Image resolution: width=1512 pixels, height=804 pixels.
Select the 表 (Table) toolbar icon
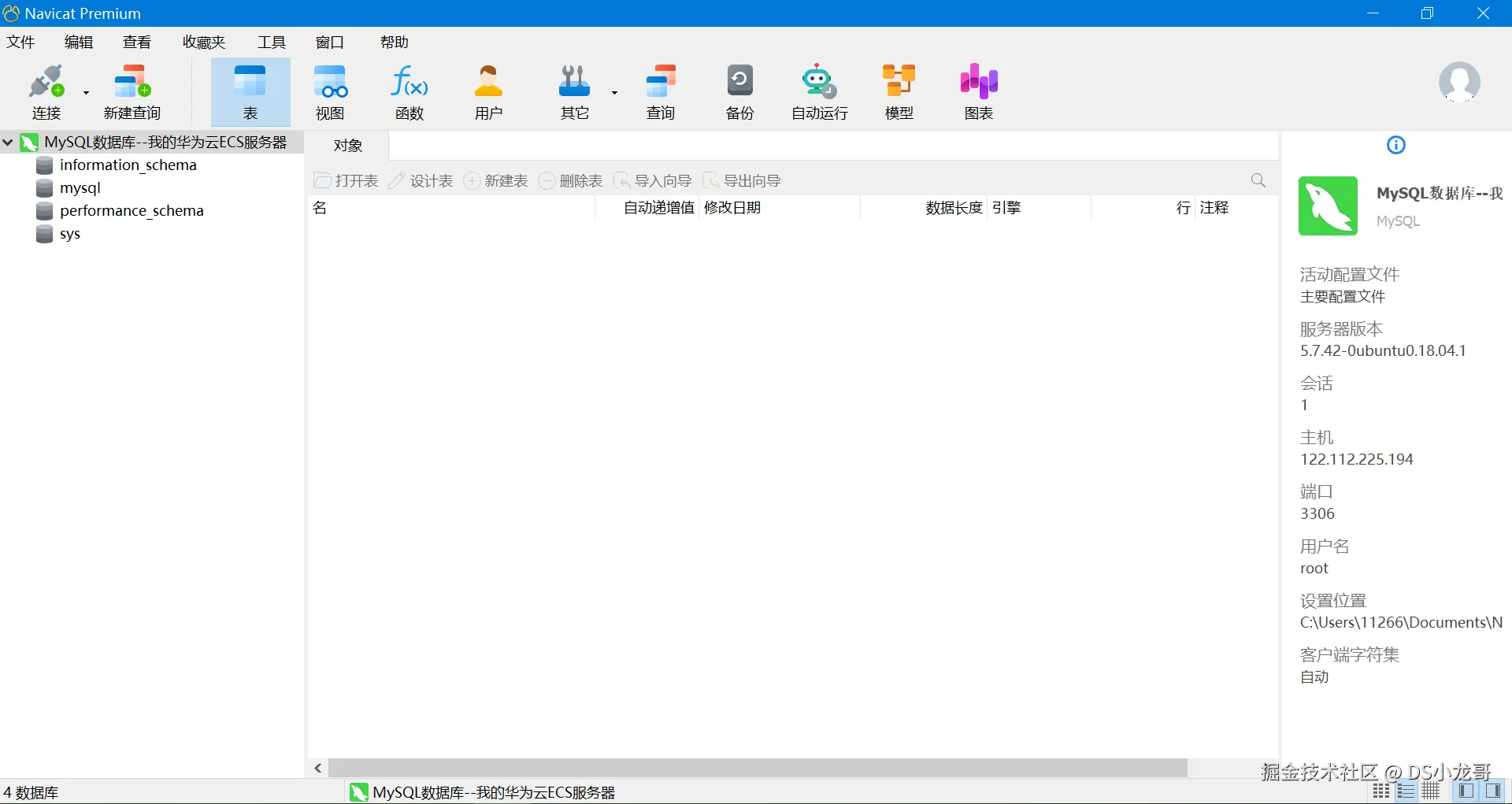coord(250,92)
